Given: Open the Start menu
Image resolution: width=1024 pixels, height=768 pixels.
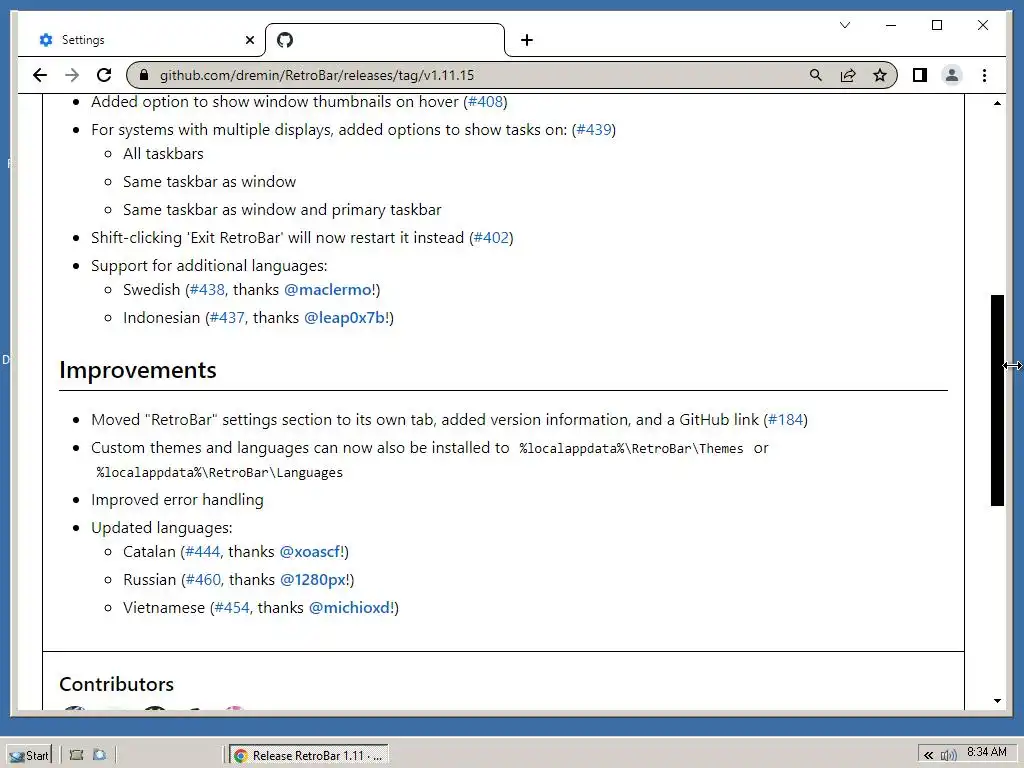Looking at the screenshot, I should coord(29,756).
